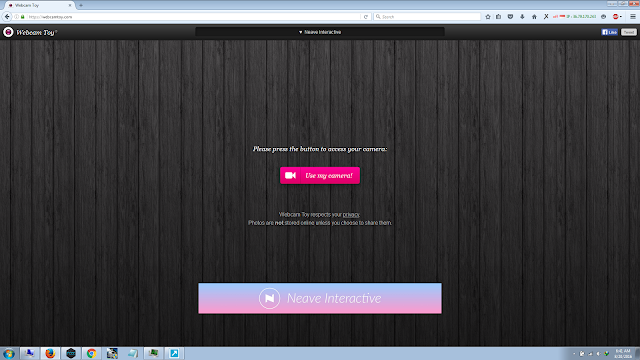Open the blue arrow shortcut in taskbar
Image resolution: width=640 pixels, height=360 pixels.
[174, 353]
